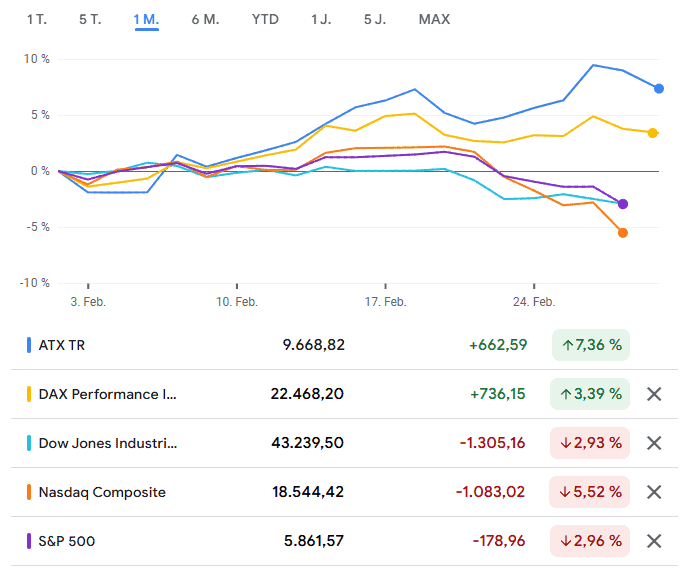
Task: Click the Dow Jones price 43.239,50
Action: (x=308, y=443)
